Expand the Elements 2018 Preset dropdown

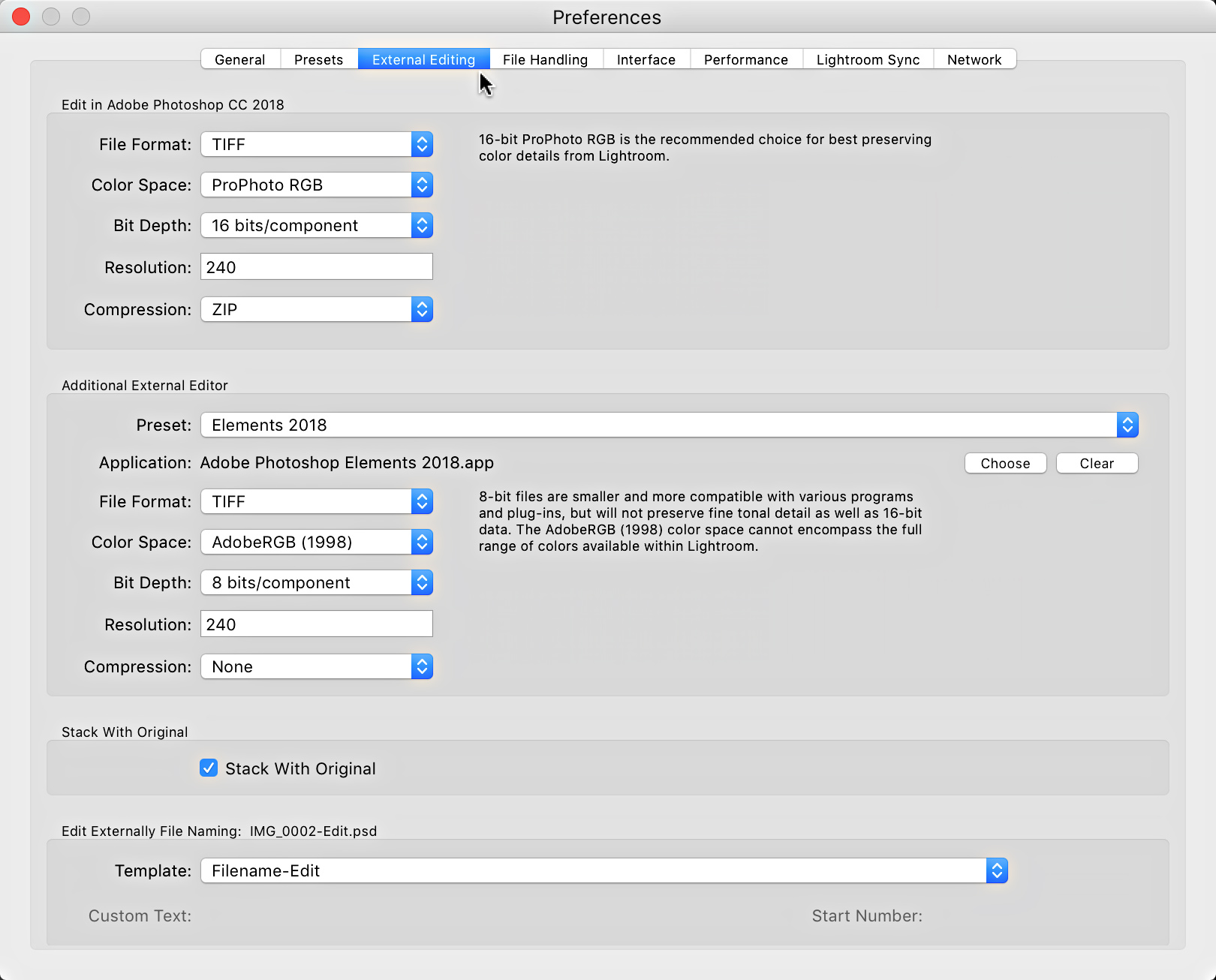[x=670, y=425]
